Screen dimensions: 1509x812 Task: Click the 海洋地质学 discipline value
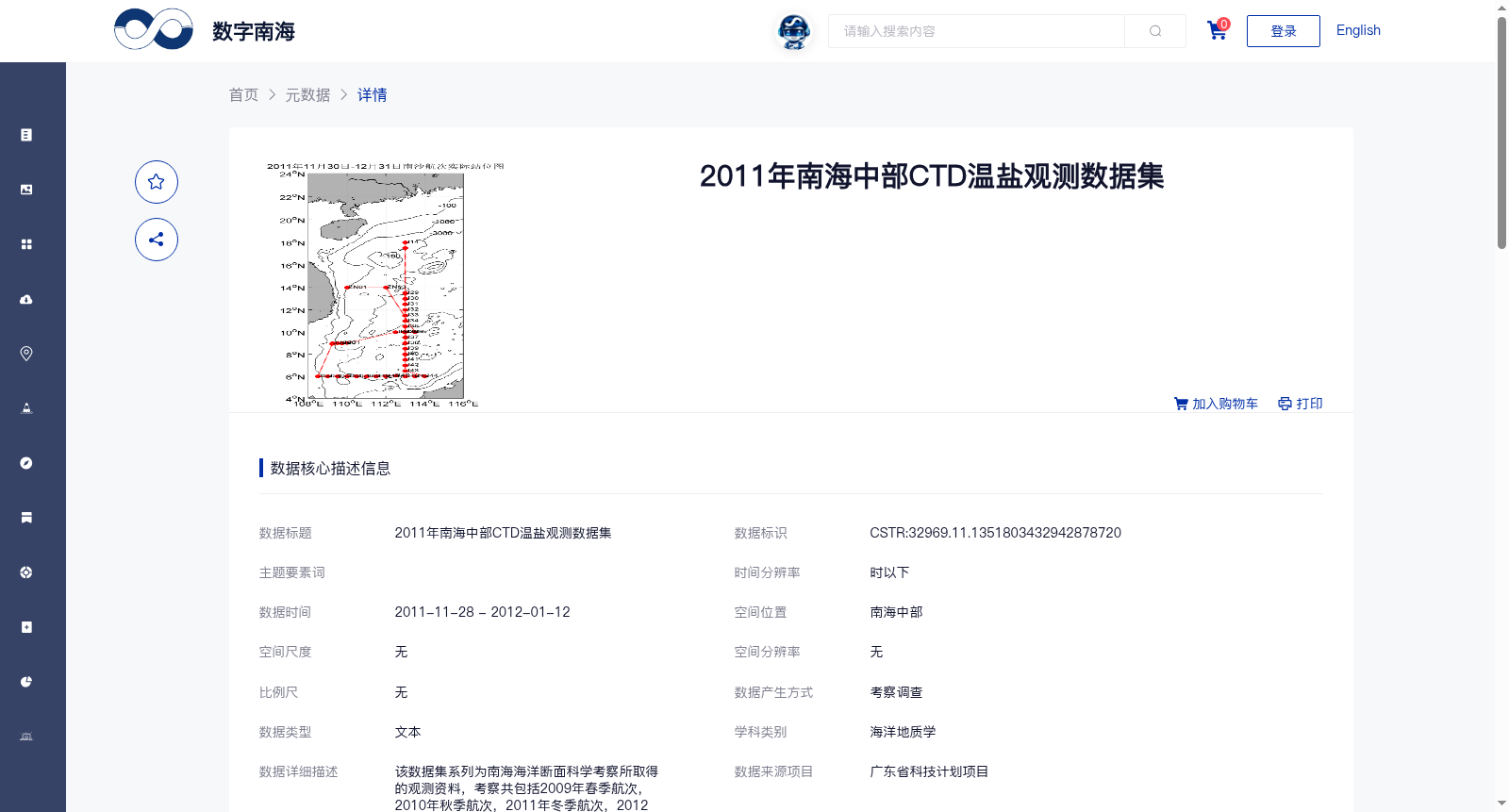(x=903, y=732)
